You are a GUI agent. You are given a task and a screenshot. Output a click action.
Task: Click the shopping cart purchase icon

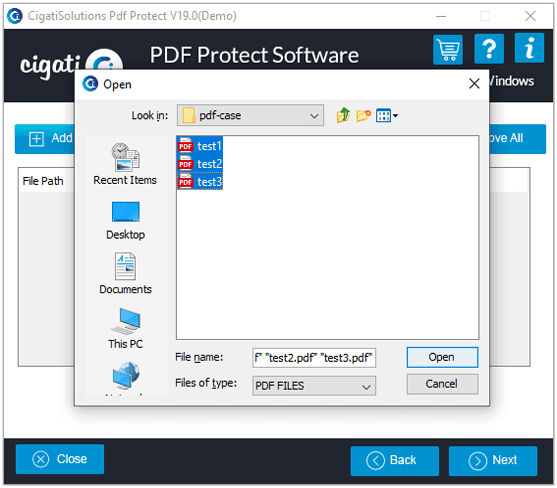448,49
